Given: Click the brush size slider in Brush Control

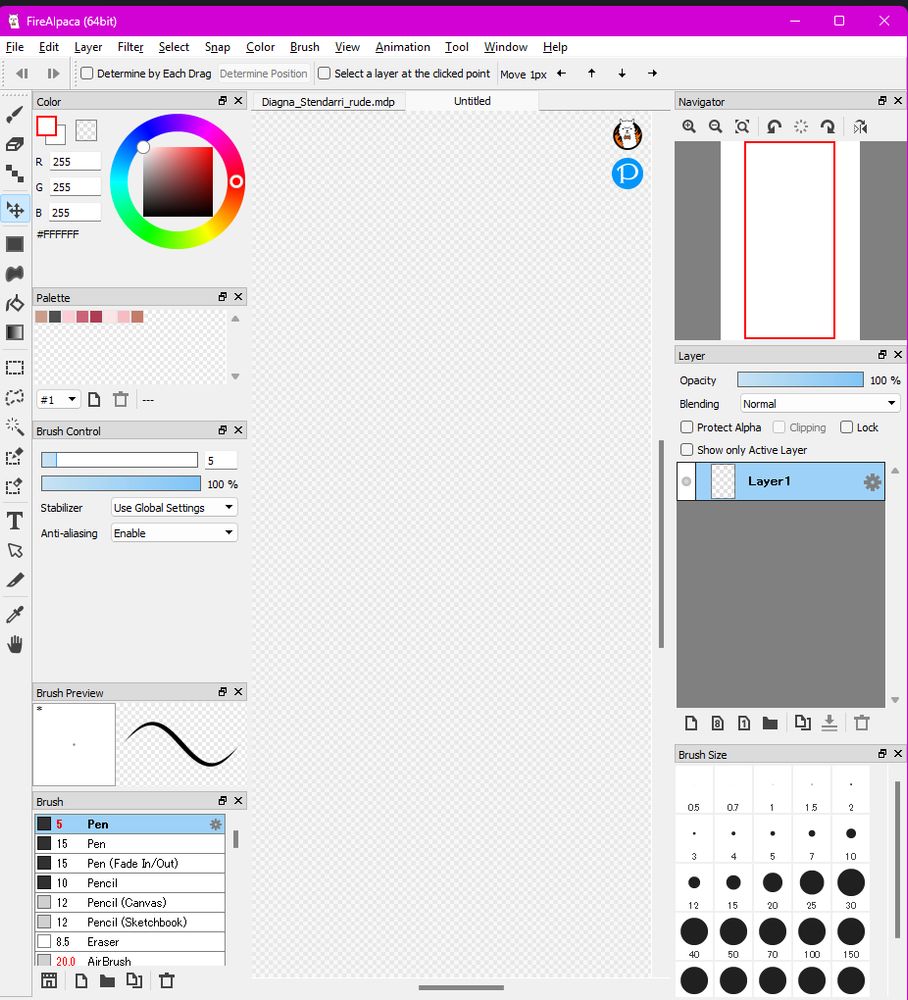Looking at the screenshot, I should tap(119, 460).
